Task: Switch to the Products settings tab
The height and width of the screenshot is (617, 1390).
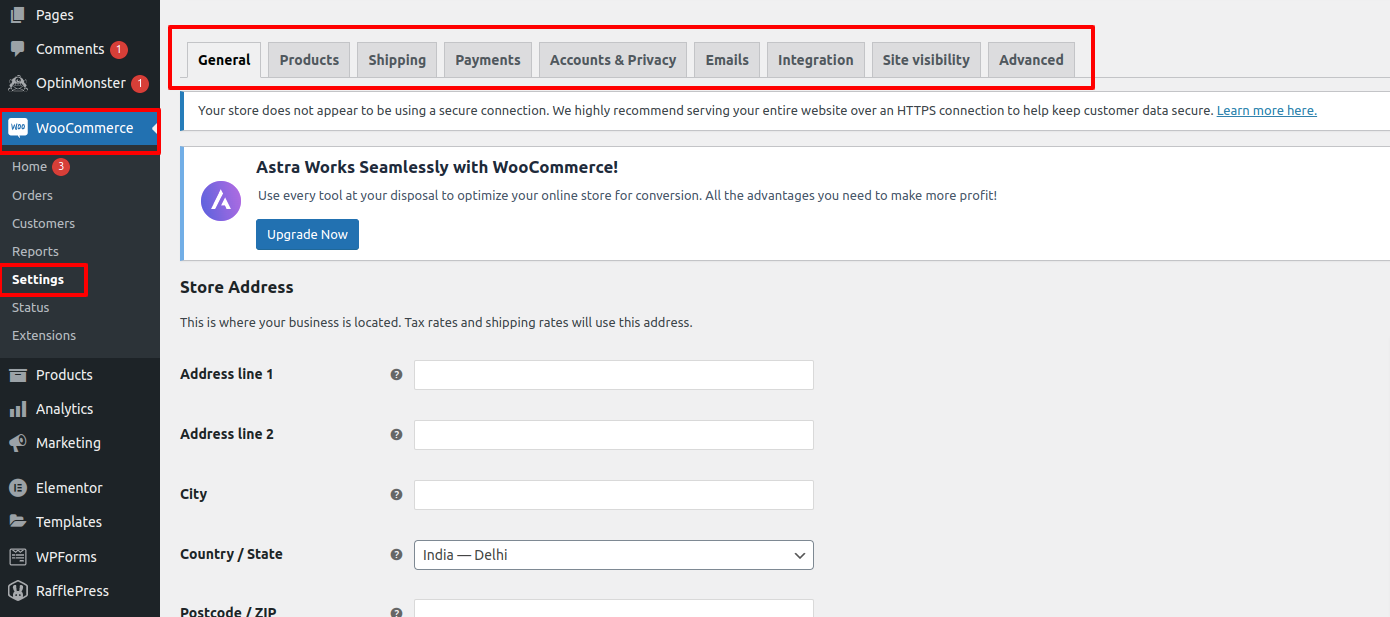Action: tap(309, 60)
